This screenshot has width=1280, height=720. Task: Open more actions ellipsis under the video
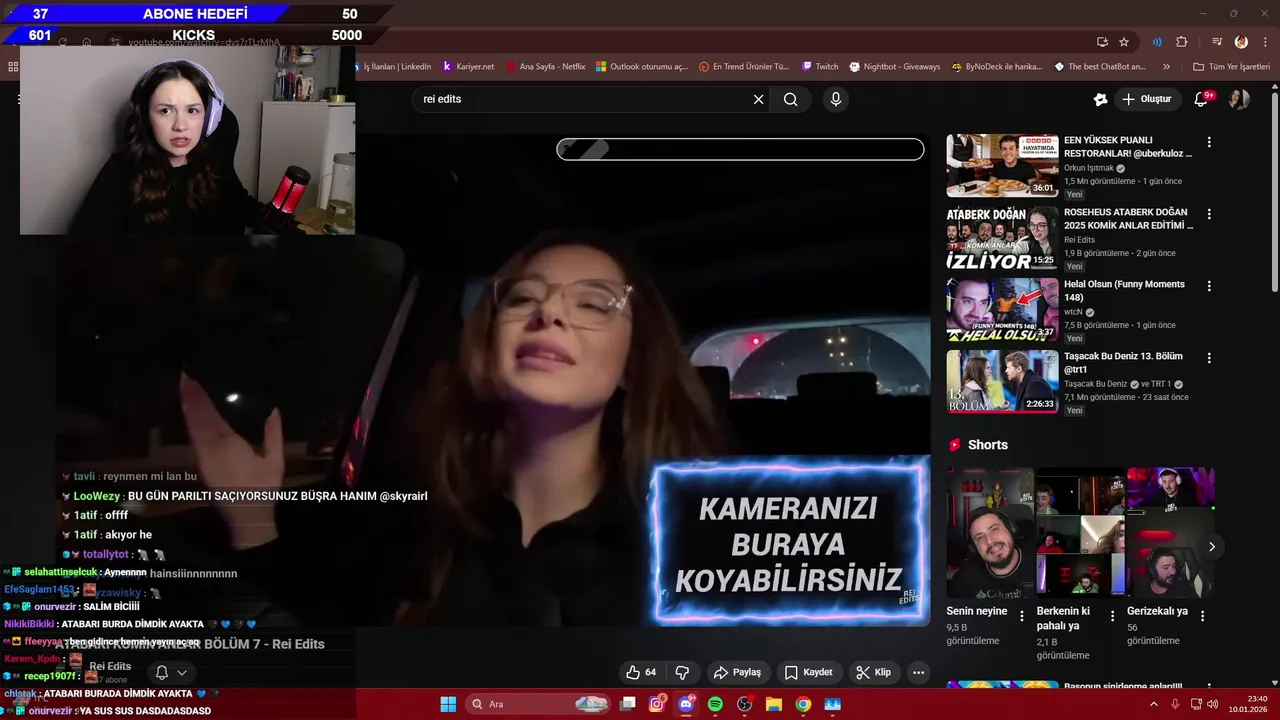918,672
